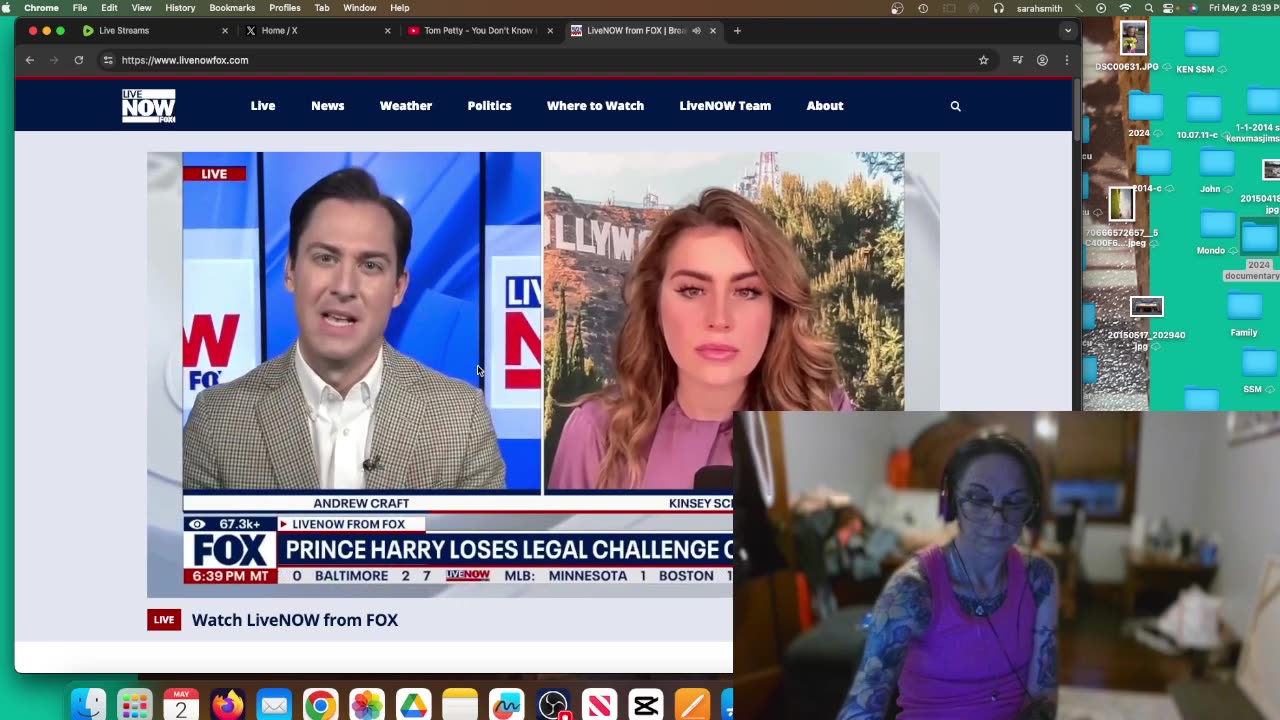Open search on the LiveNOW site
The width and height of the screenshot is (1280, 720).
(x=955, y=106)
